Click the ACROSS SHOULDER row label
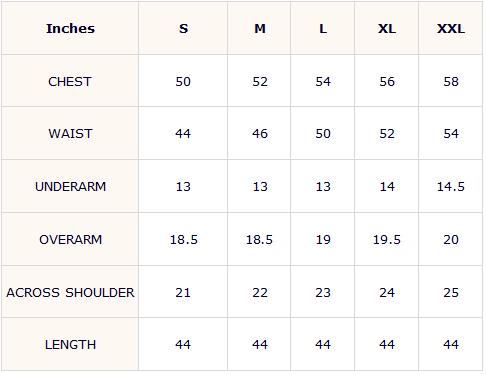 point(70,293)
